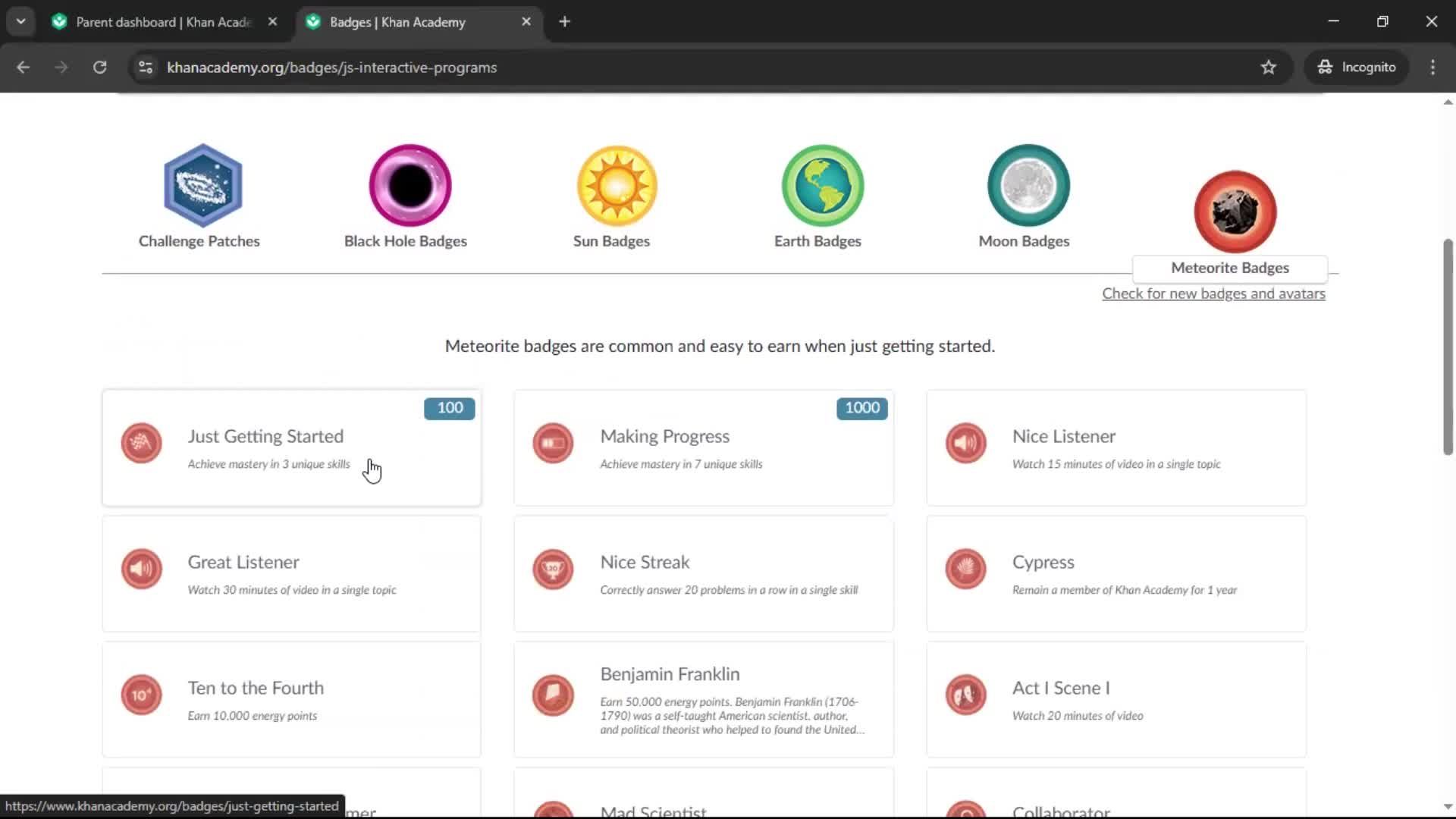Select the Sun Badges icon

point(617,186)
